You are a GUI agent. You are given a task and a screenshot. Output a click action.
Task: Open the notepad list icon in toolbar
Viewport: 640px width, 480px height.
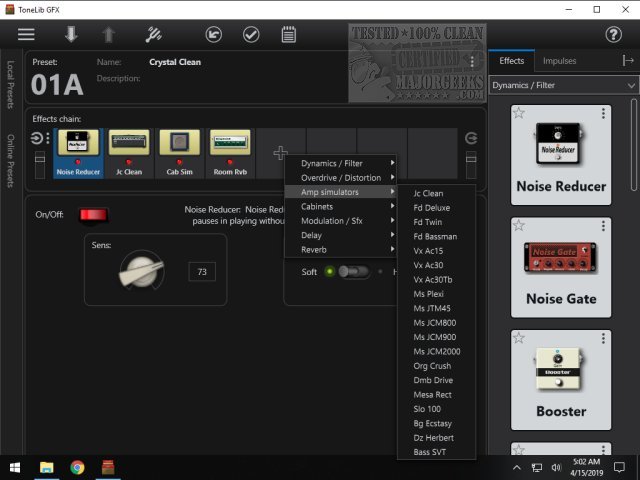(289, 34)
